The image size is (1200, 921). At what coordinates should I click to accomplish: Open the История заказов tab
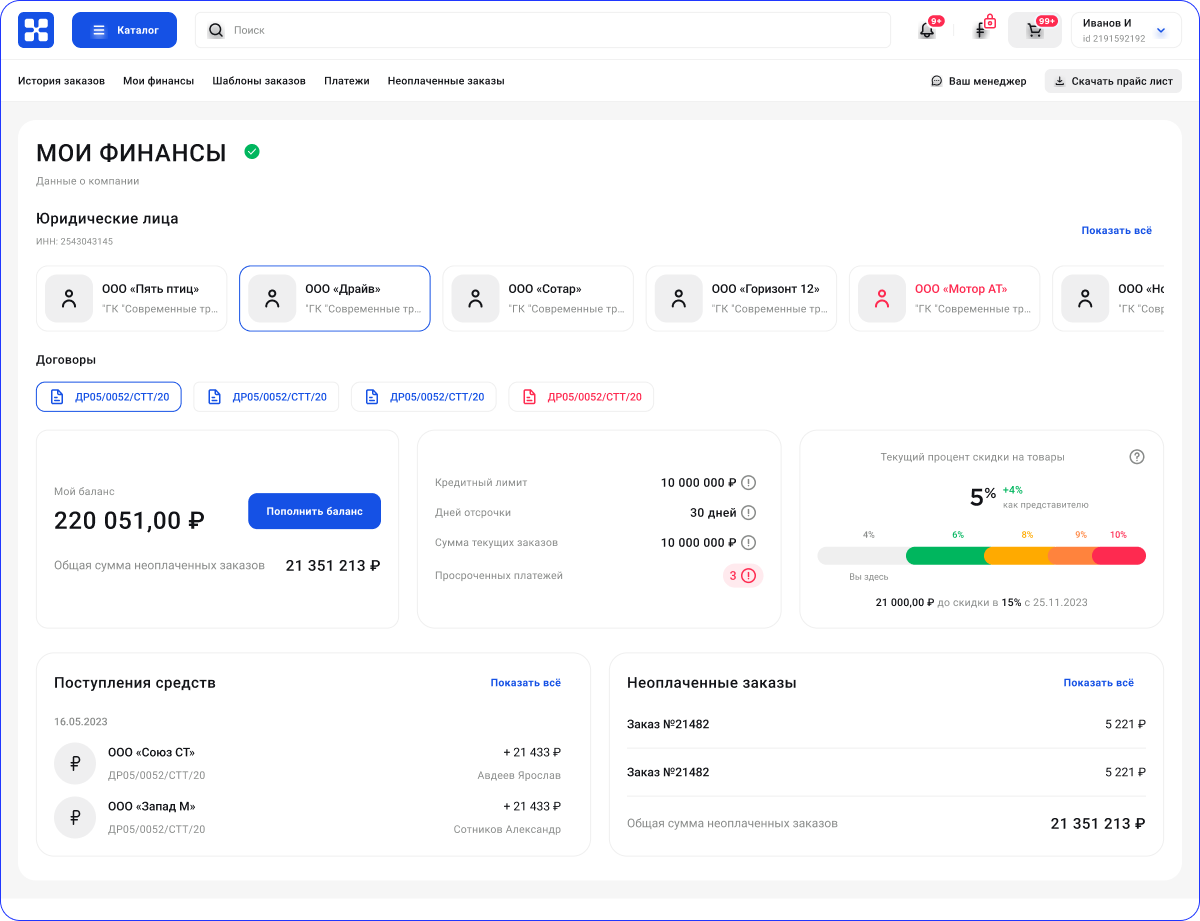(x=61, y=81)
